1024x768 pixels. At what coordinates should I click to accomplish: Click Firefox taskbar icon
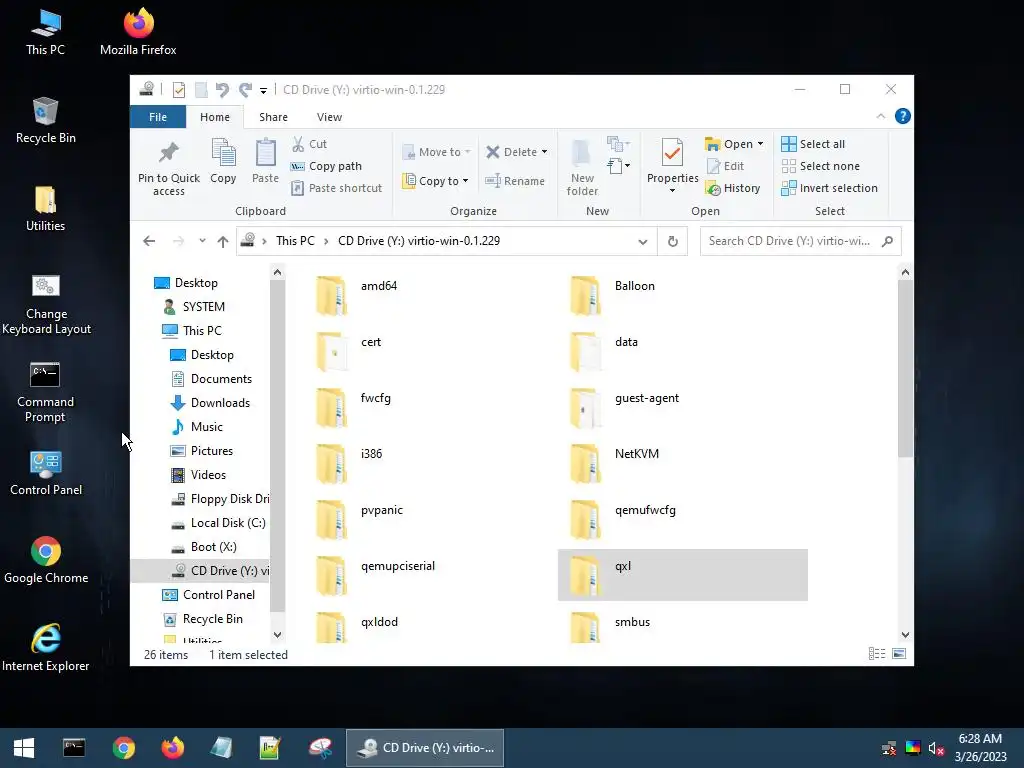pyautogui.click(x=172, y=748)
